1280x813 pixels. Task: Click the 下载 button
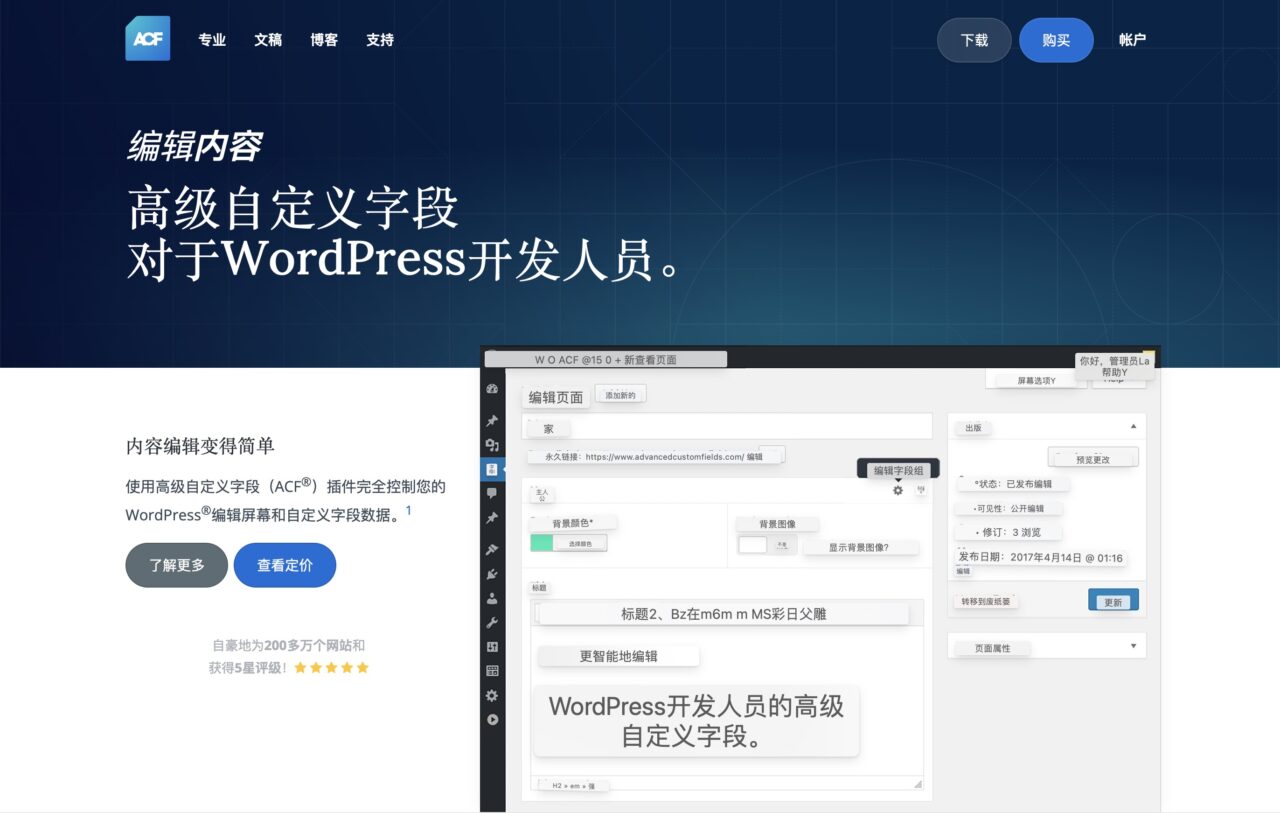[974, 40]
